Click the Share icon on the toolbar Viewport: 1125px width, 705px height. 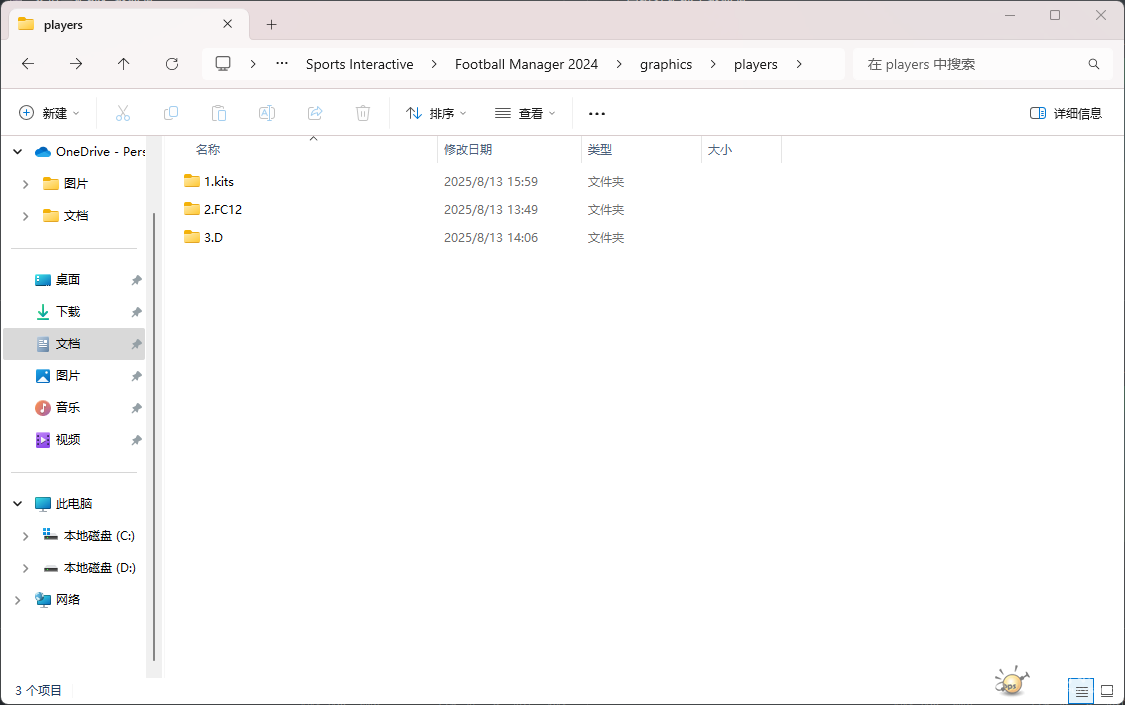tap(315, 112)
